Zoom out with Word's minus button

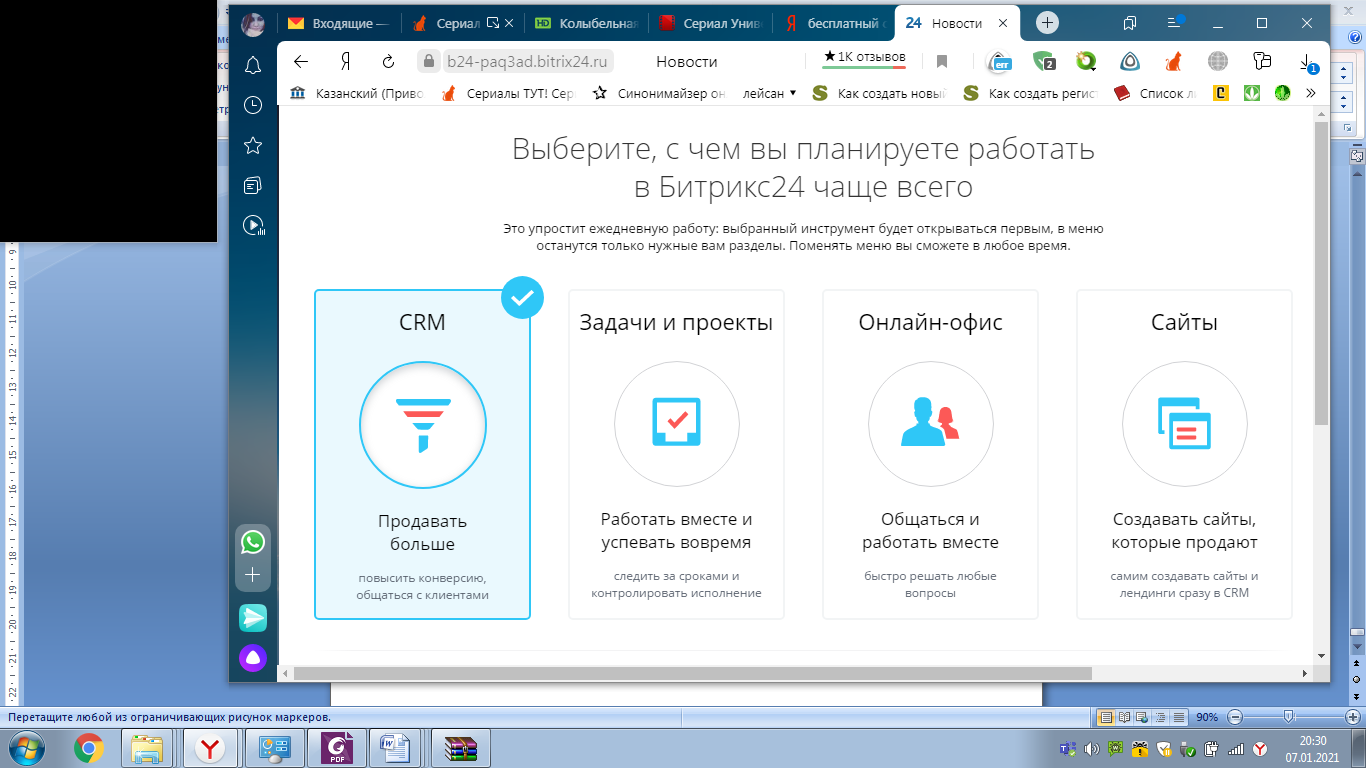click(1236, 717)
